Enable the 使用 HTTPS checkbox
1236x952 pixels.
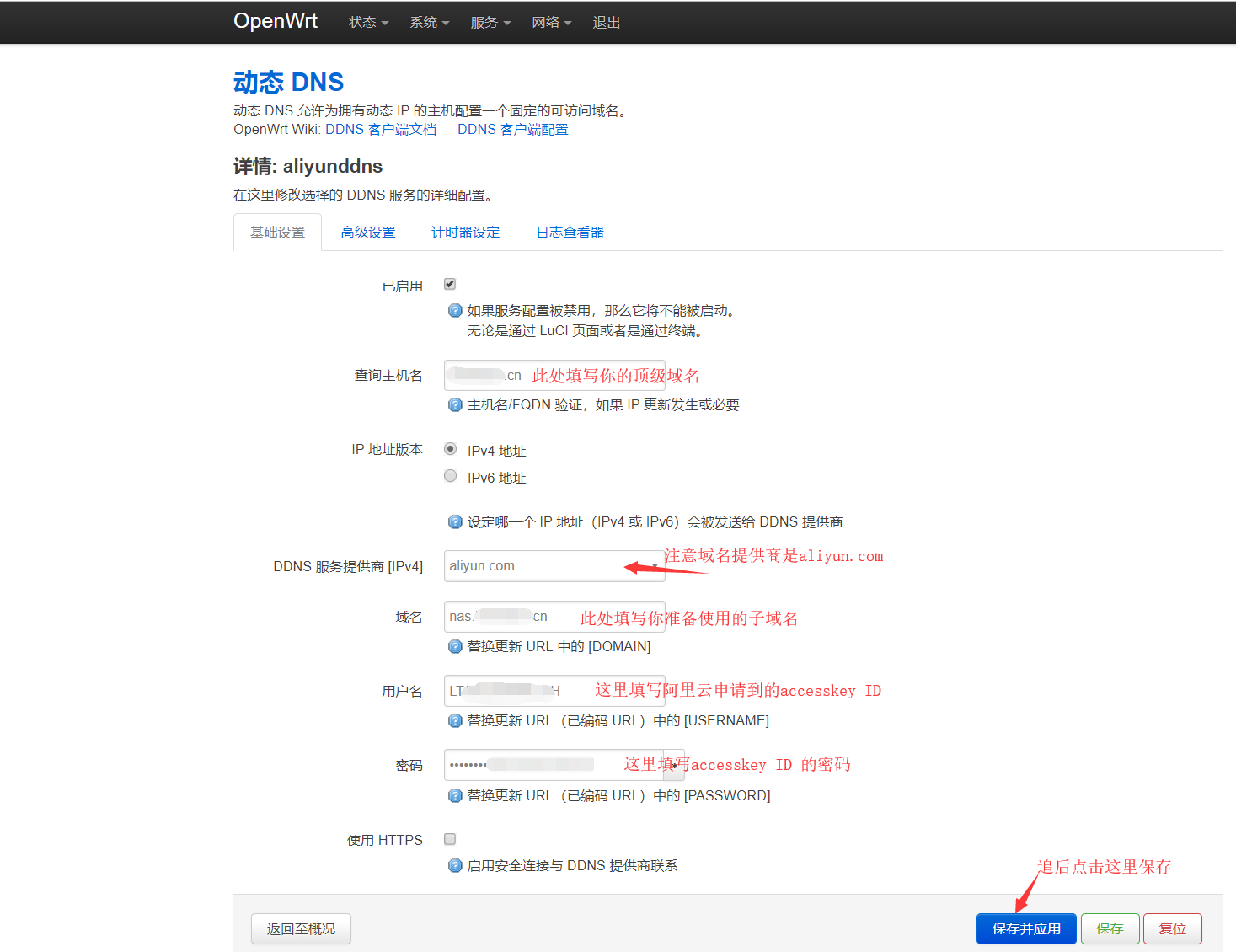pos(450,839)
